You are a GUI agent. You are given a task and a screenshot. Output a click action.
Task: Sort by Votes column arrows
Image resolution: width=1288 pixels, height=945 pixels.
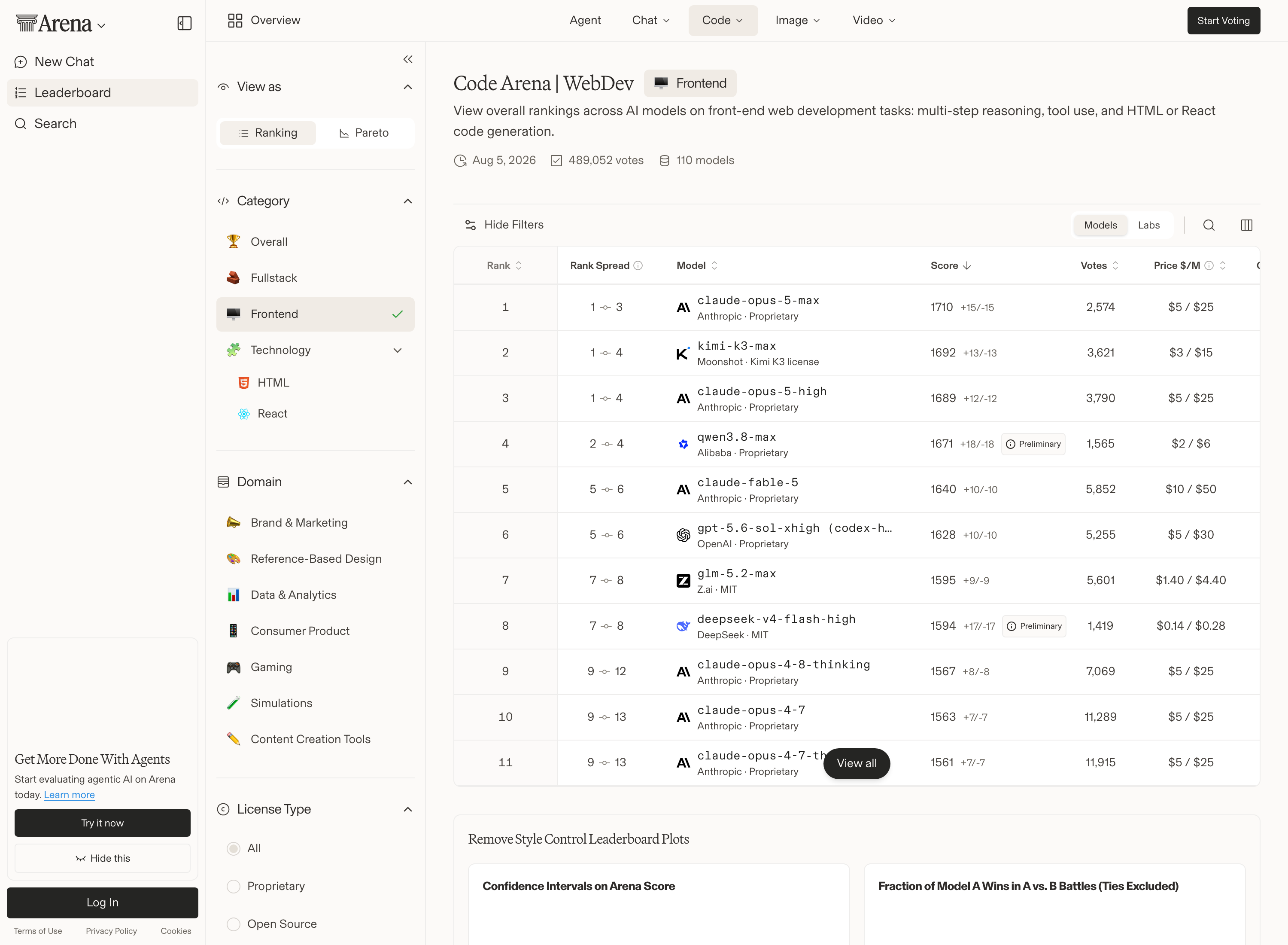[x=1115, y=265]
